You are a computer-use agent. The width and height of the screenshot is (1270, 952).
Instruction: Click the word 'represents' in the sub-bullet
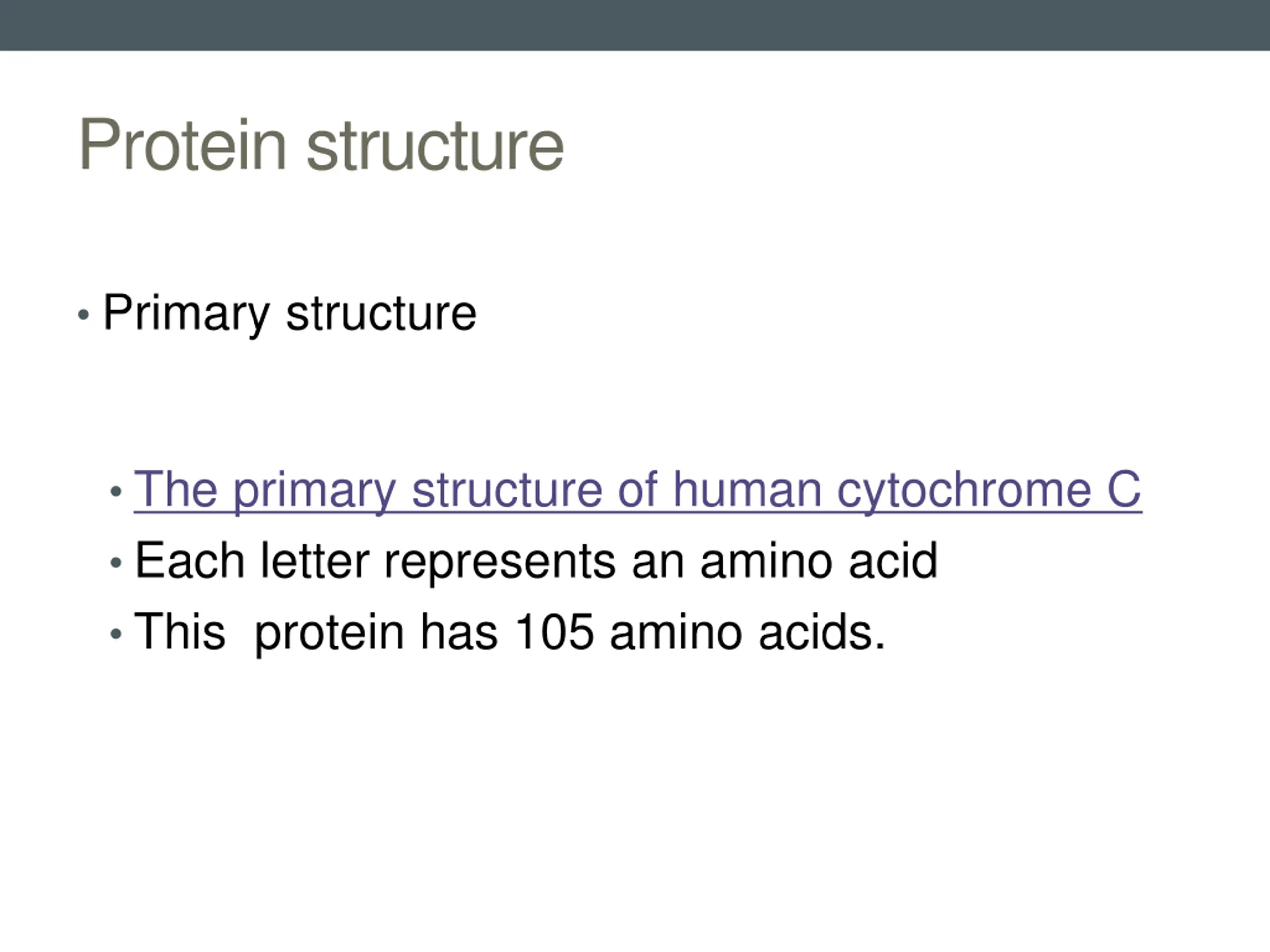pos(500,562)
